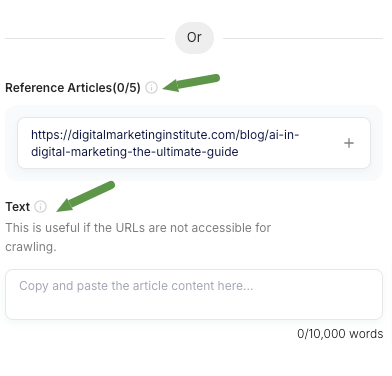
Task: Click the 'Or' separator label
Action: (x=194, y=38)
